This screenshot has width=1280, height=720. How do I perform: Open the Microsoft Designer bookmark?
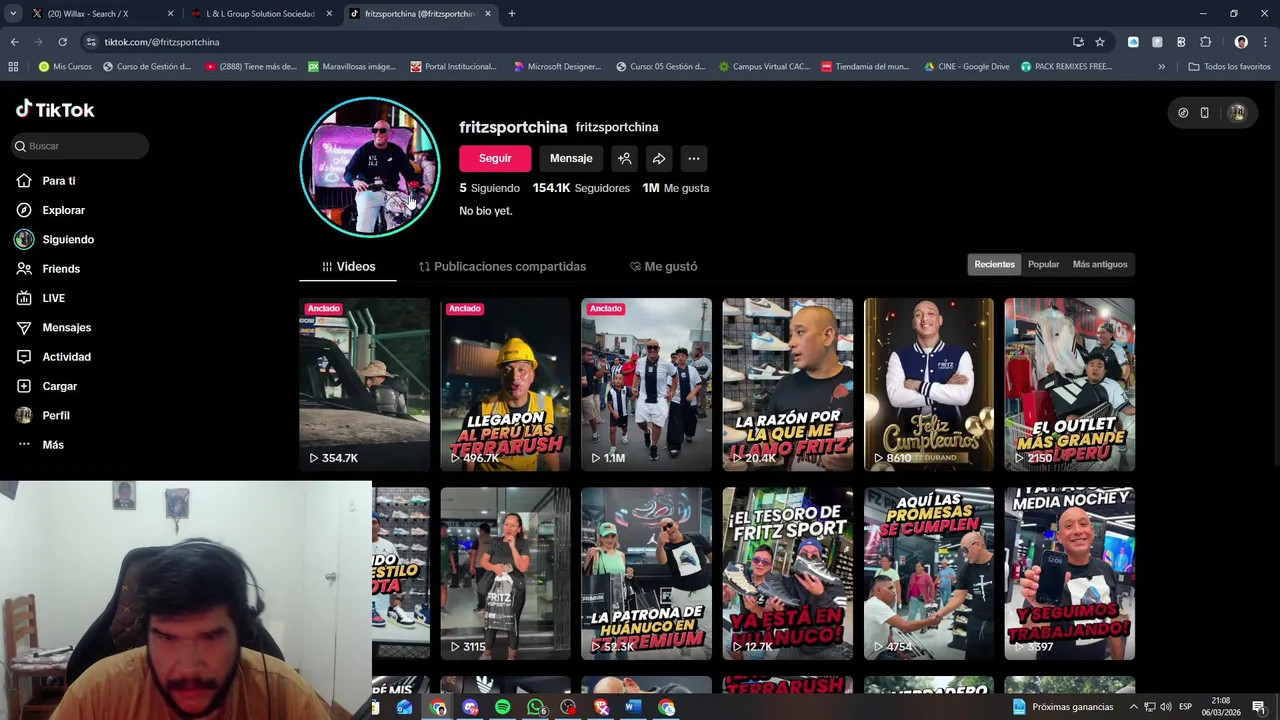click(x=557, y=67)
